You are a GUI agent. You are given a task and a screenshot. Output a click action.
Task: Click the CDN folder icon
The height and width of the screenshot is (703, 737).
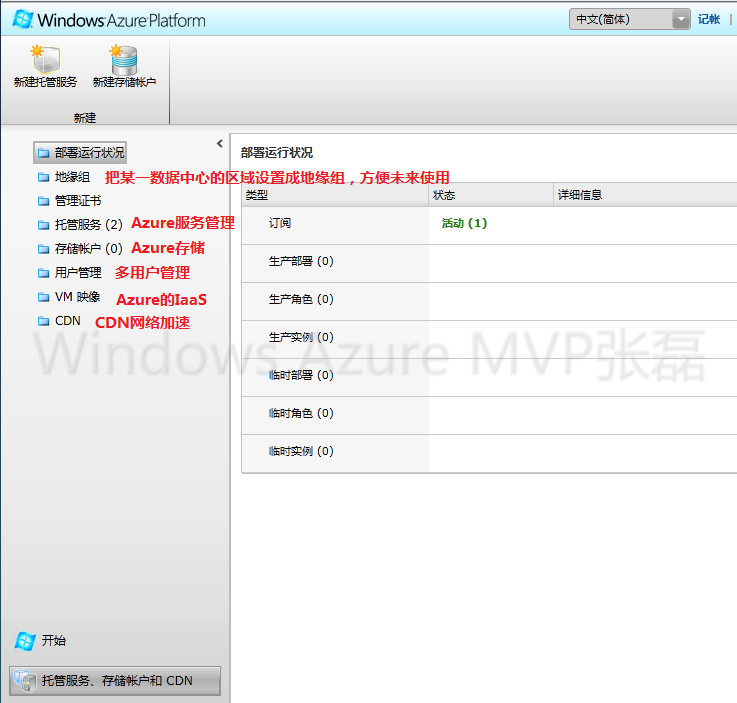(x=43, y=321)
